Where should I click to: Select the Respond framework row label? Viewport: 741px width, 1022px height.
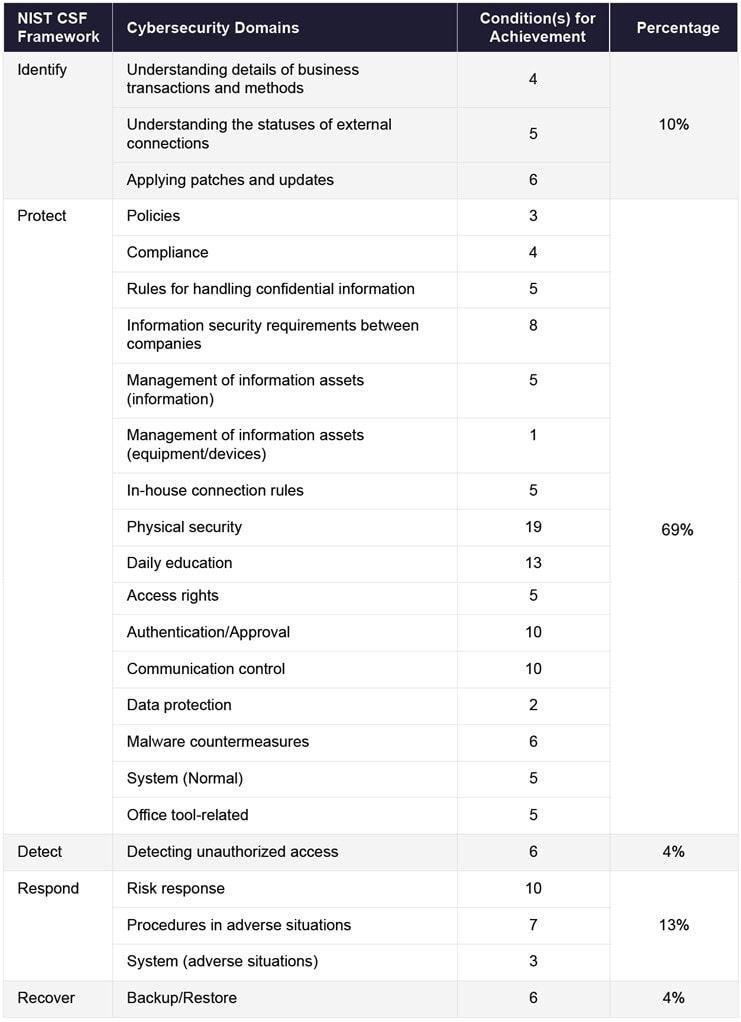(x=47, y=889)
